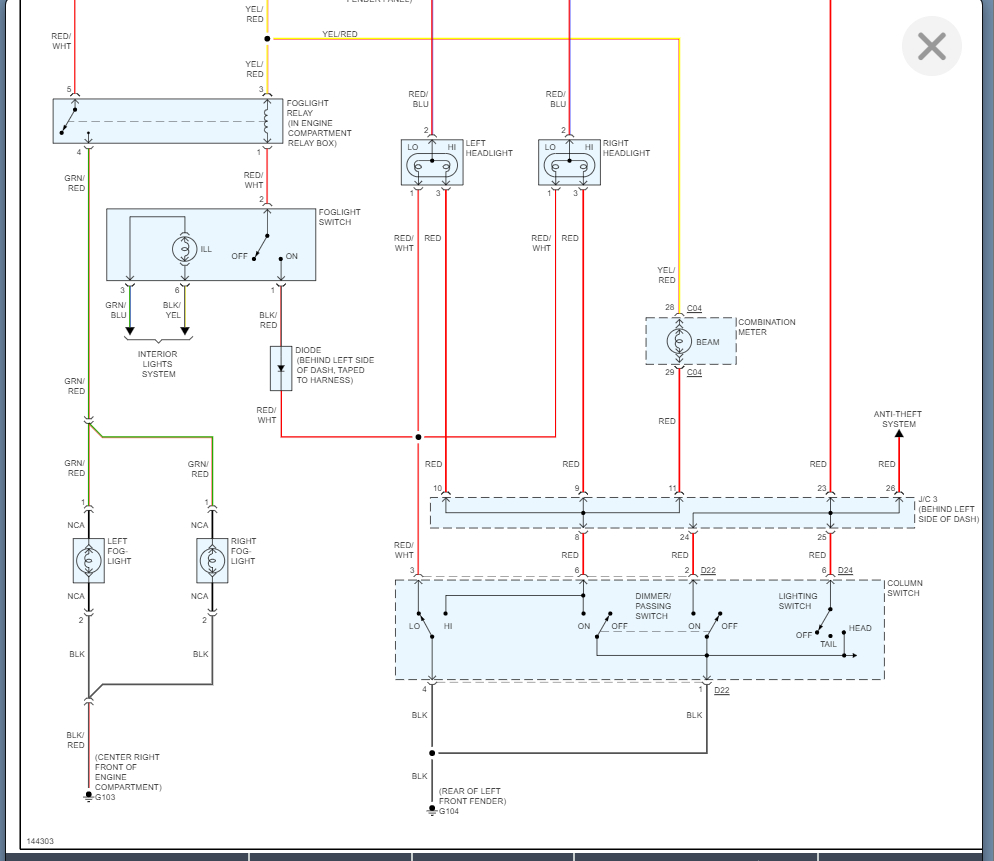Image resolution: width=994 pixels, height=861 pixels.
Task: Click the G104 ground symbol
Action: [432, 810]
